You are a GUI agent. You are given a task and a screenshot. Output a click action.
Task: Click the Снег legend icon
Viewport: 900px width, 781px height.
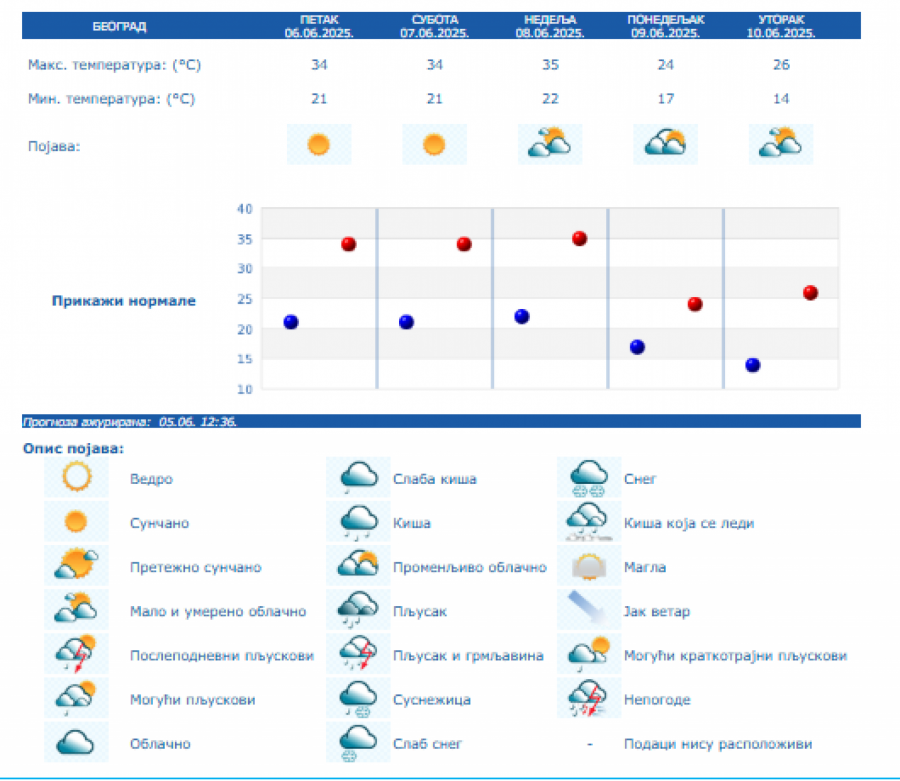(x=589, y=478)
